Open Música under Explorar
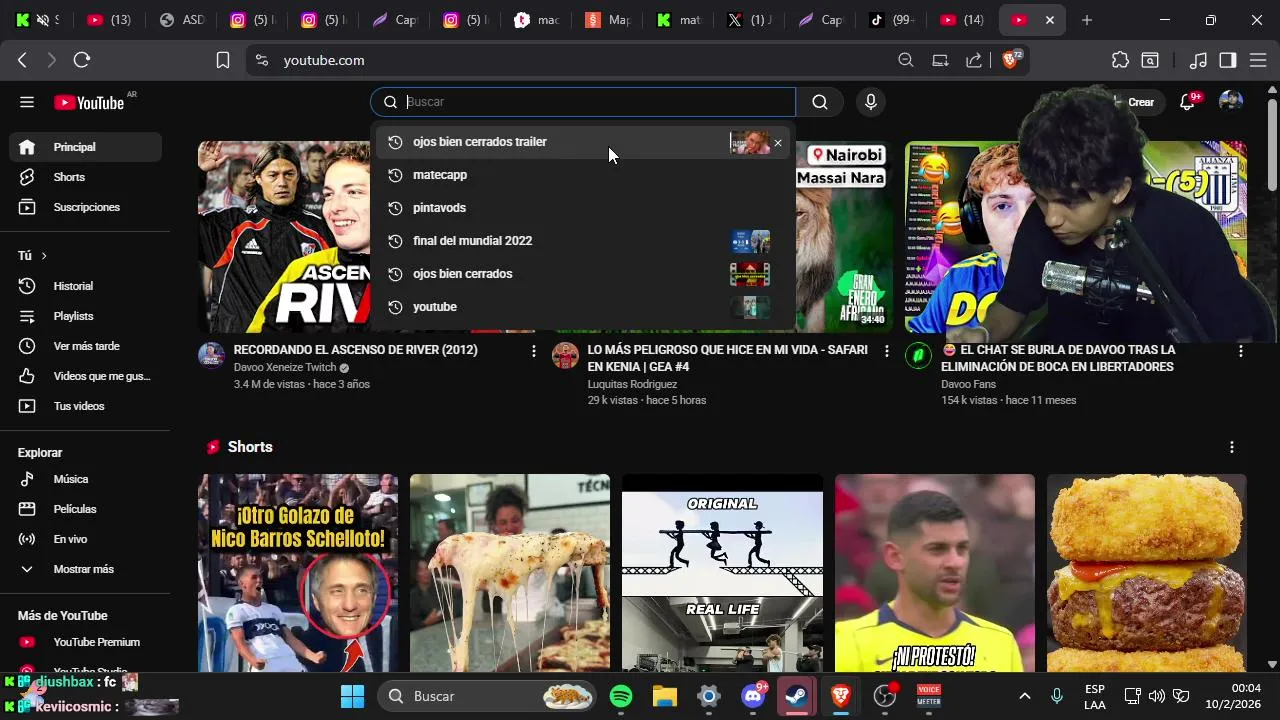Viewport: 1280px width, 720px height. pos(86,479)
